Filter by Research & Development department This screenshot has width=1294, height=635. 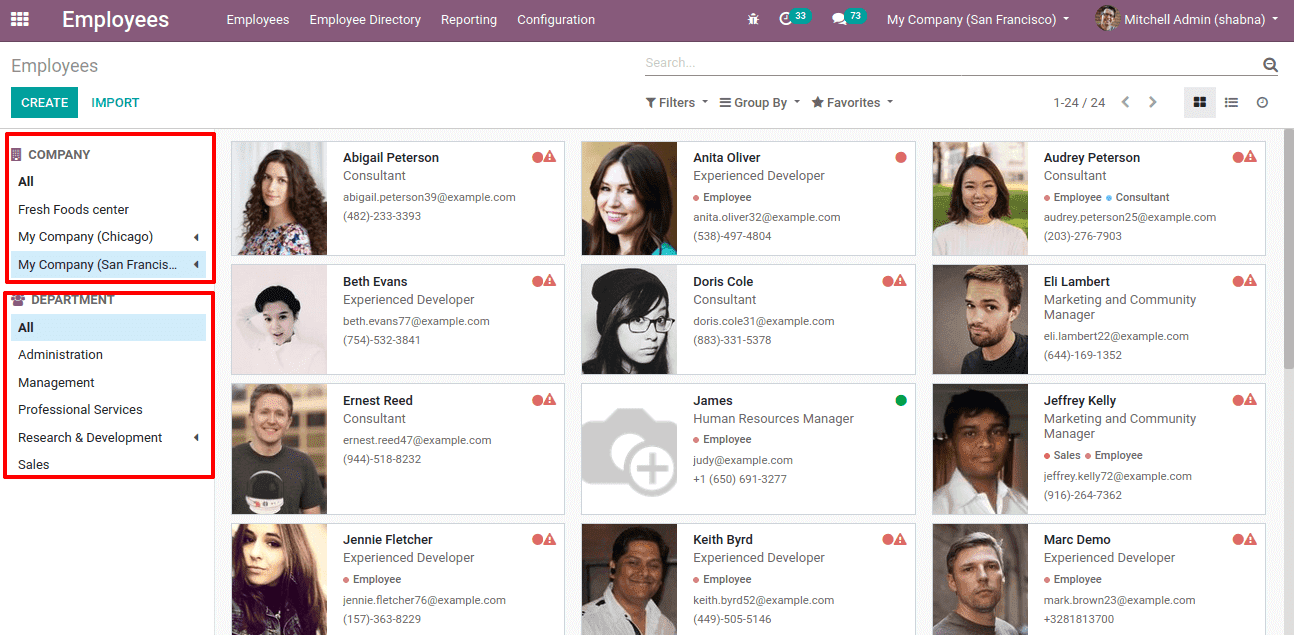pyautogui.click(x=90, y=437)
